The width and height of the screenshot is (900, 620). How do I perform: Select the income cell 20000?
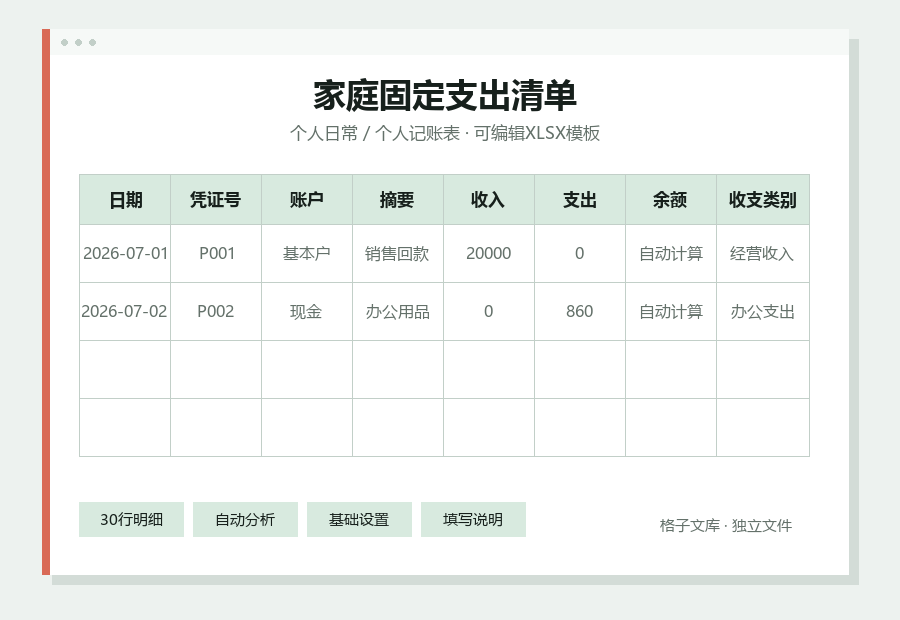[489, 254]
